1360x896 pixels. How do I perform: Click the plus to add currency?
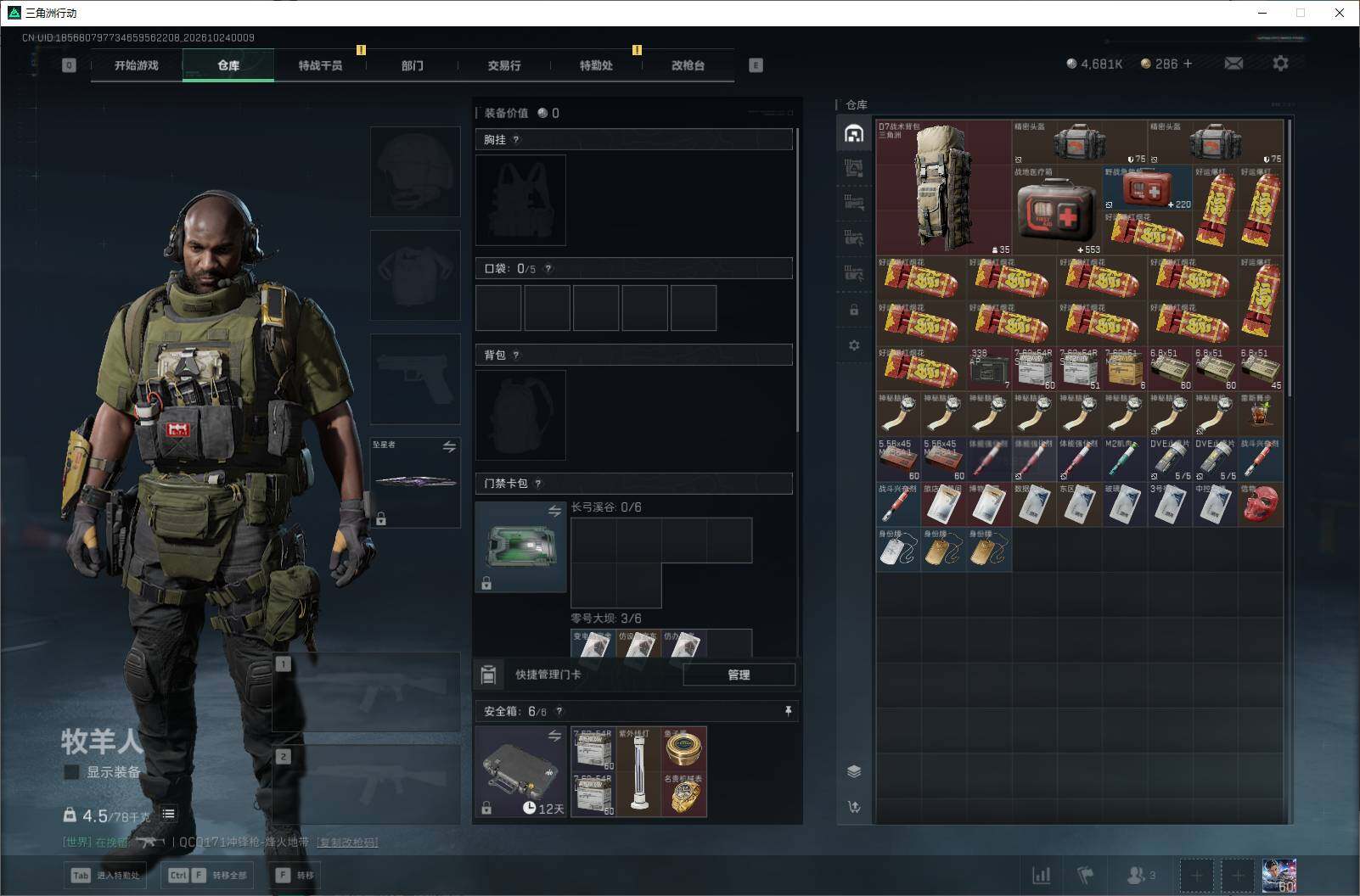(1188, 64)
